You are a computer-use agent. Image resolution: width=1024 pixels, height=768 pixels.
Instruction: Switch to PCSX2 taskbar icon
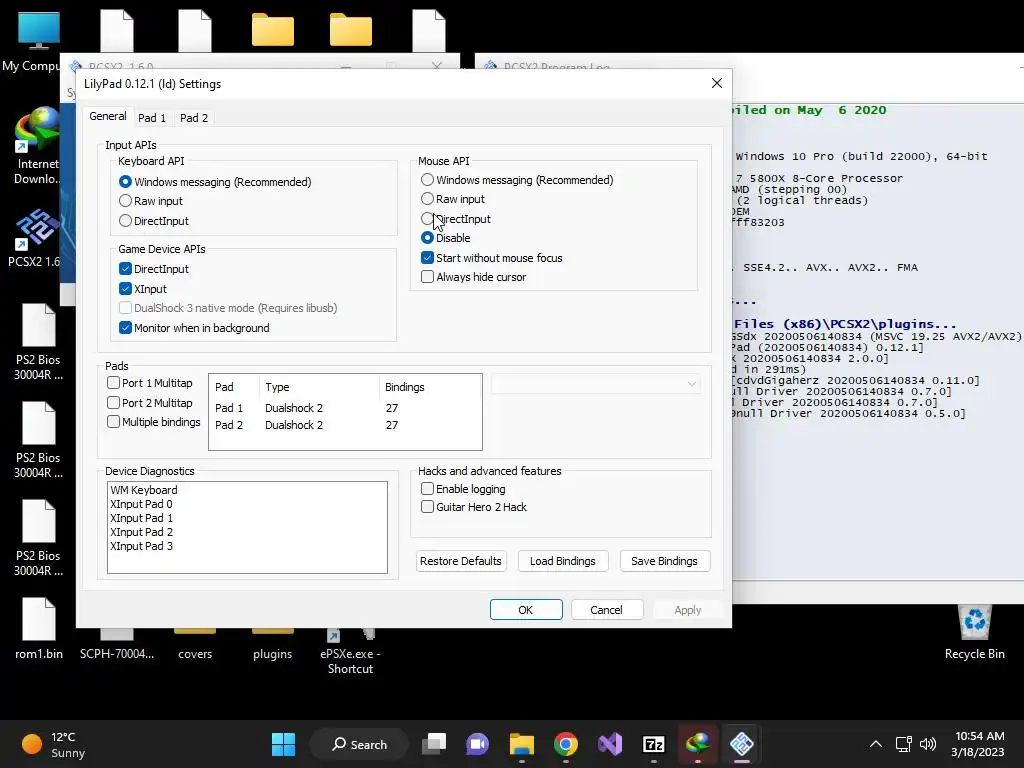pyautogui.click(x=742, y=744)
